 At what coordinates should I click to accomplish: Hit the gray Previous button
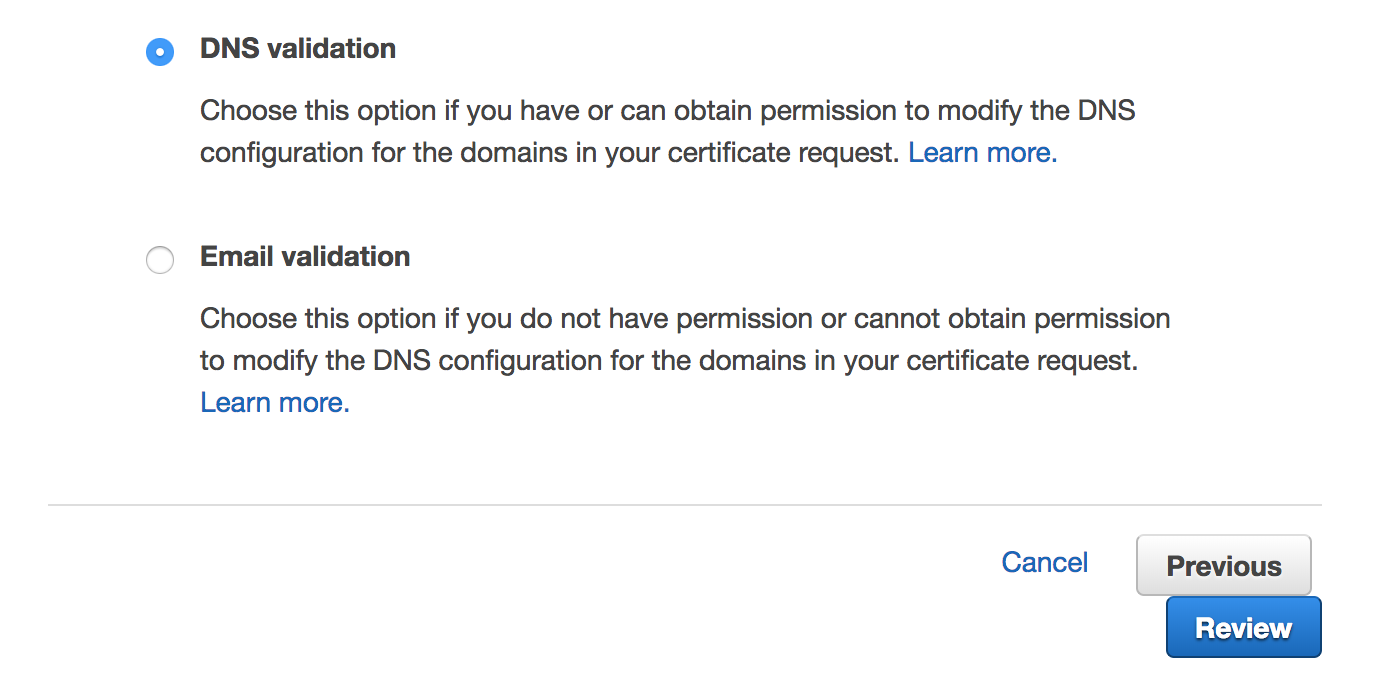point(1223,566)
